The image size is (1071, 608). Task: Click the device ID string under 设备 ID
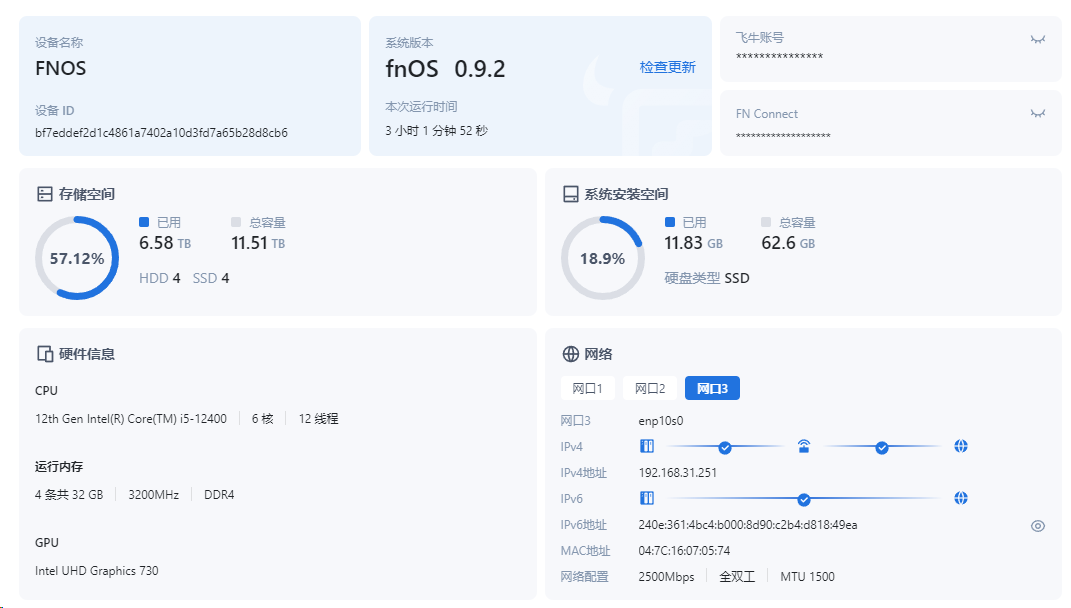161,132
